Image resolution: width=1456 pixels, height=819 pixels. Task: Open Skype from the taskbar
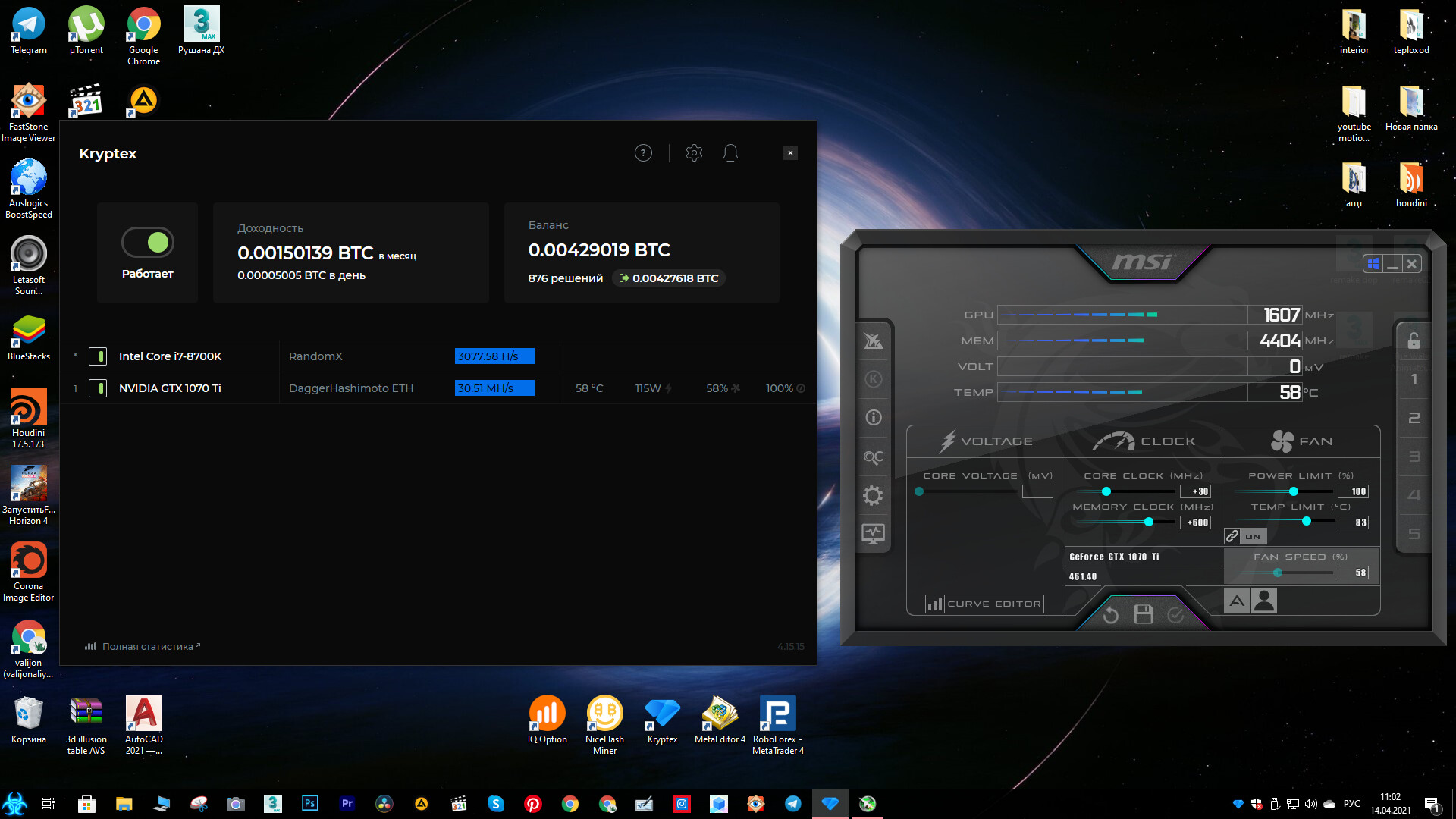point(496,803)
